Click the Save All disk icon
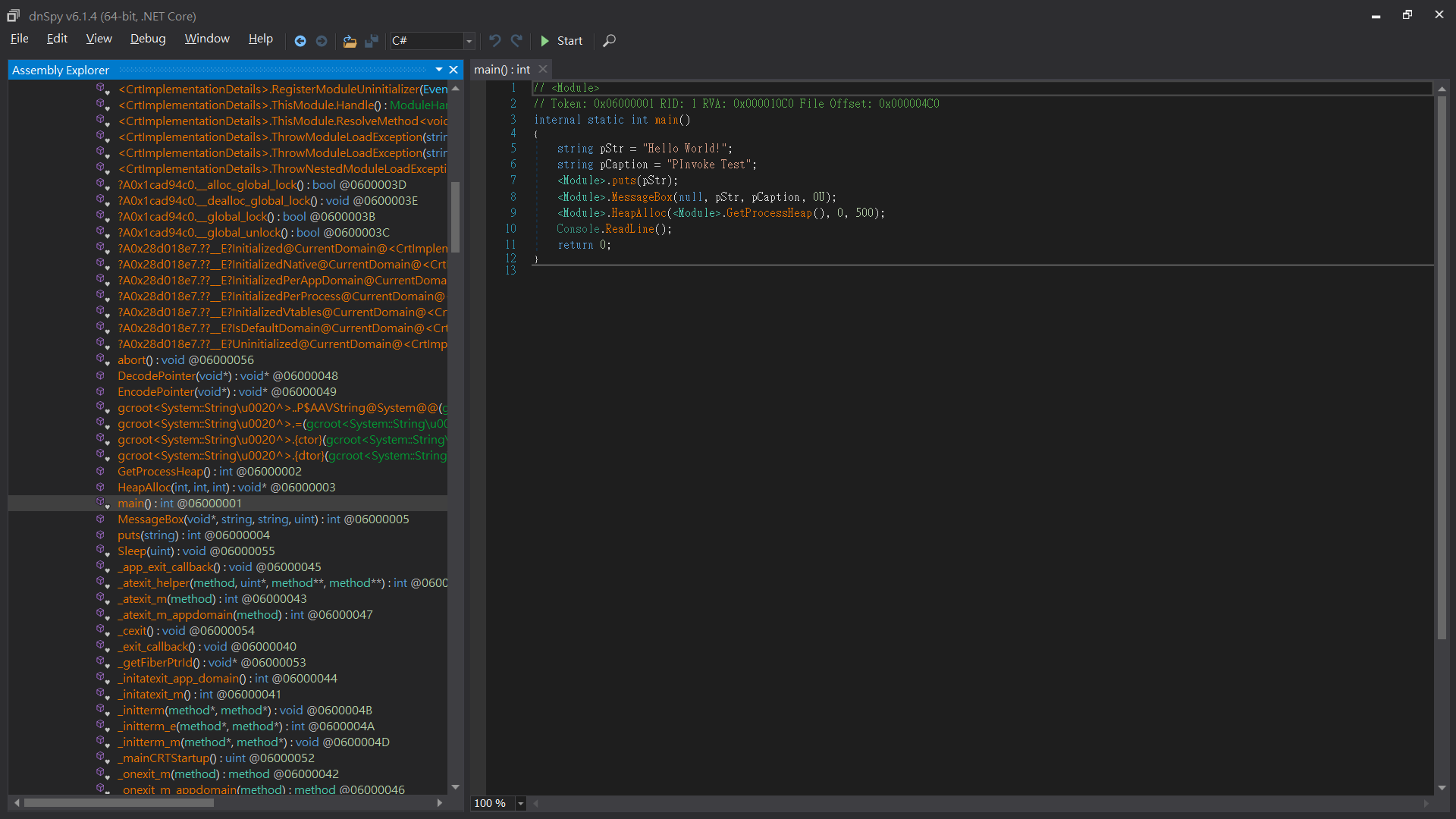Screen dimensions: 1456x819 click(372, 41)
